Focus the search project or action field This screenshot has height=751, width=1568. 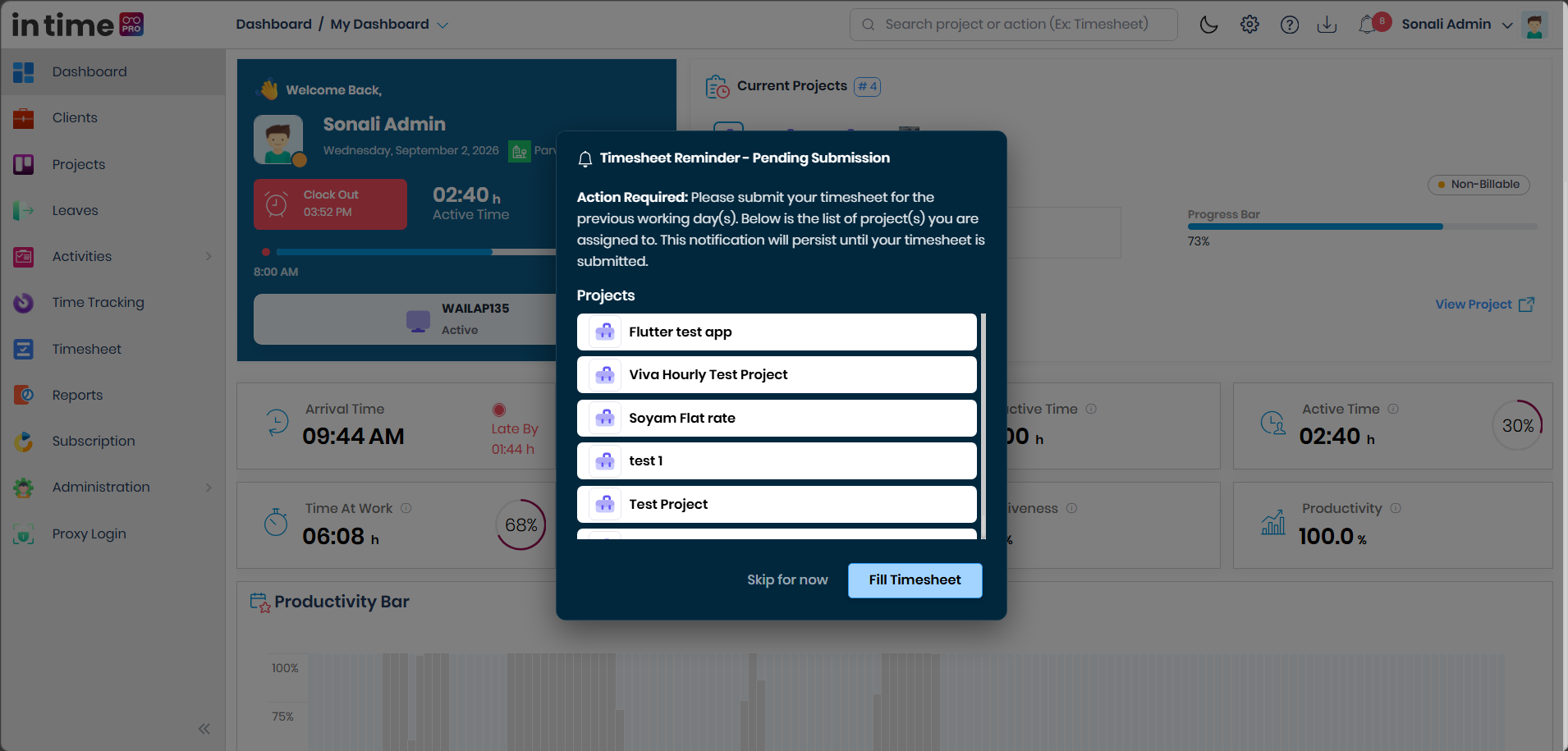[x=1014, y=25]
